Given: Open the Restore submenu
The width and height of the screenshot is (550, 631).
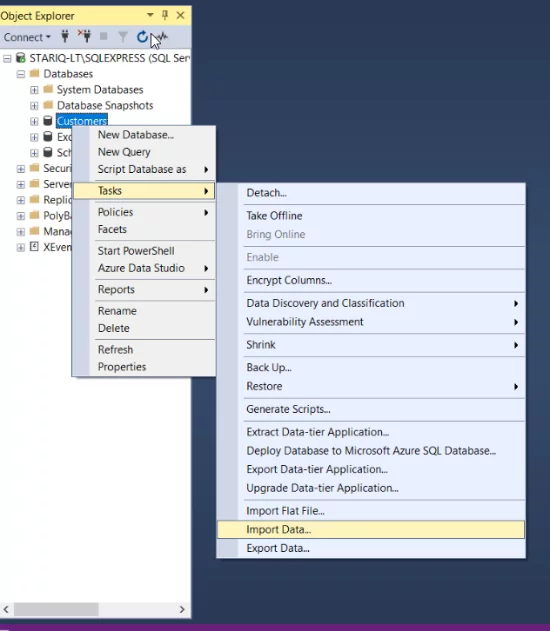Looking at the screenshot, I should click(x=371, y=386).
